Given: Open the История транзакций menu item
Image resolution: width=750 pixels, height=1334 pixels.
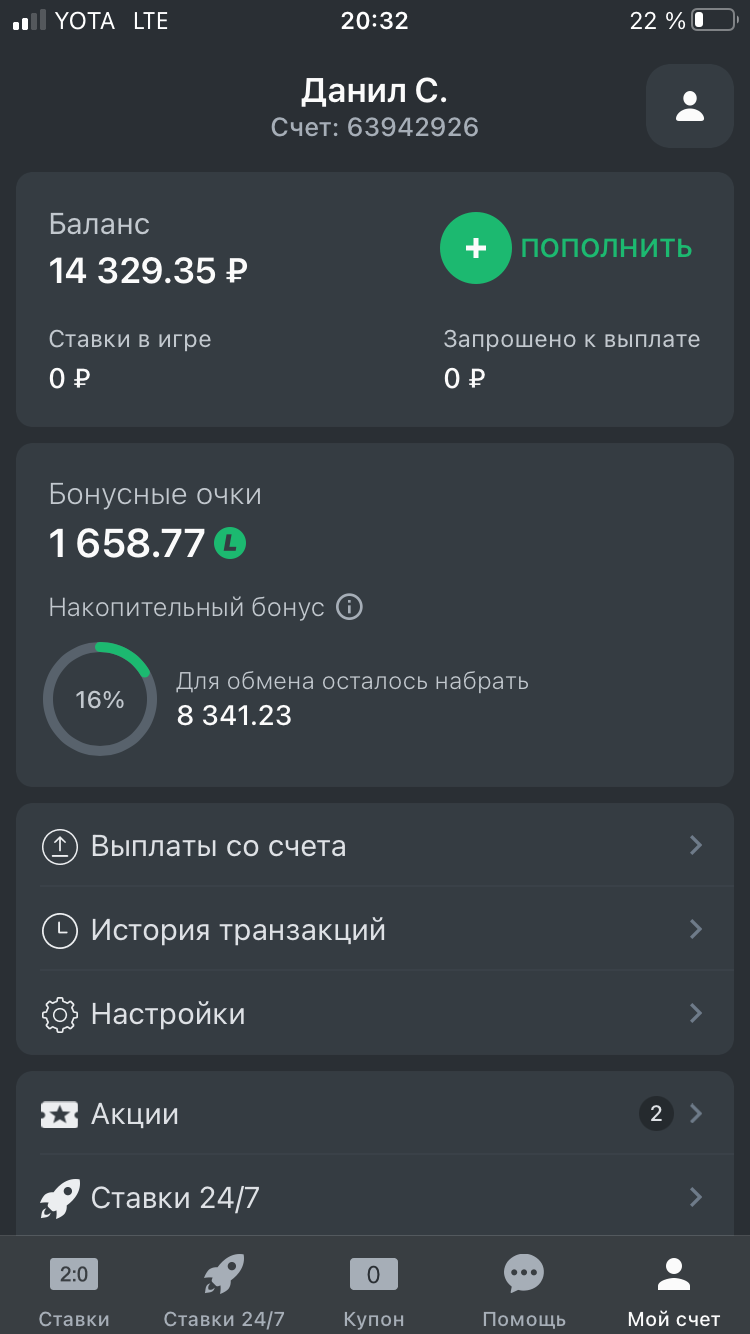Looking at the screenshot, I should 238,930.
